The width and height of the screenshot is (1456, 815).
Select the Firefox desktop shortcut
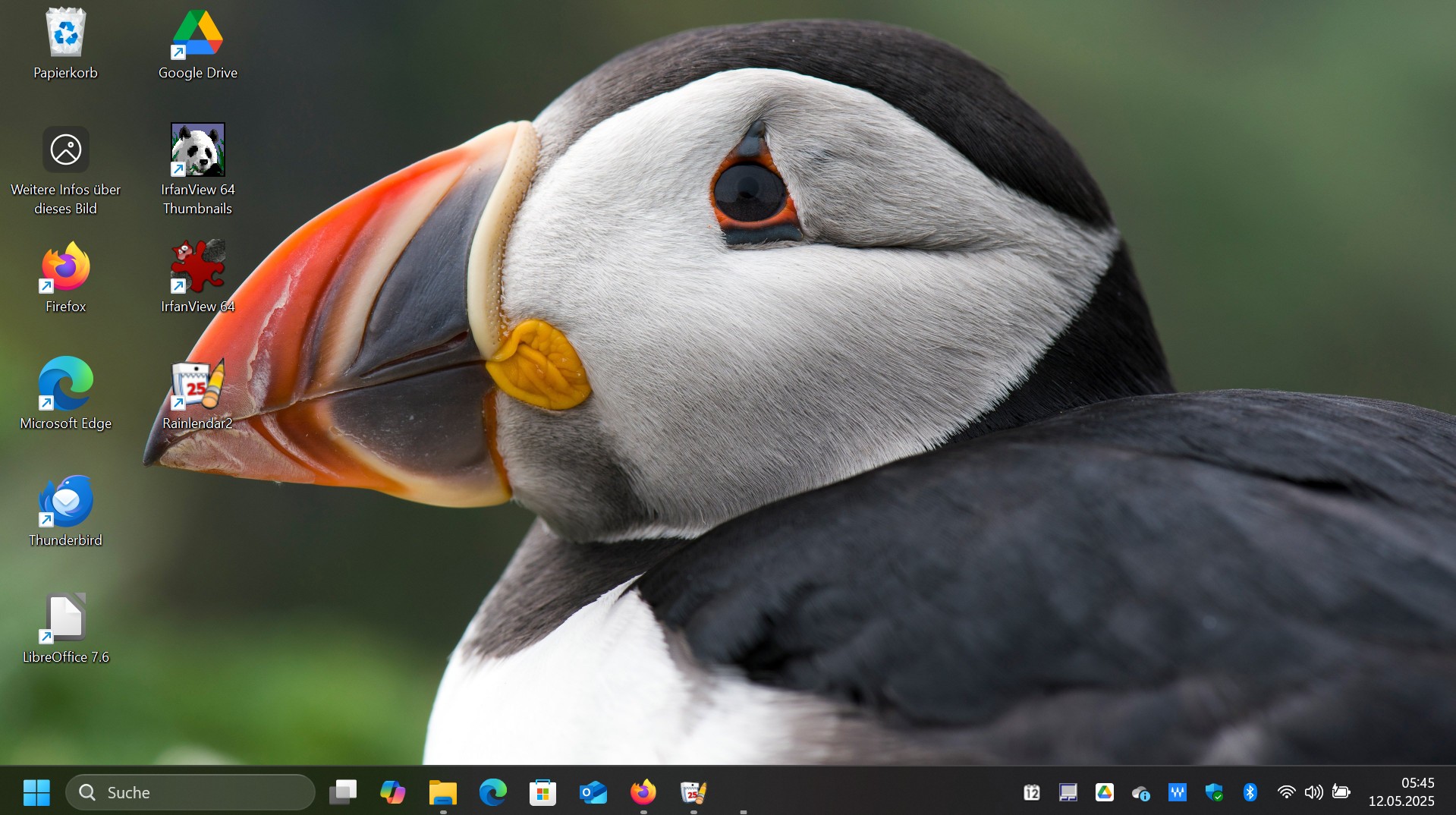pos(66,267)
